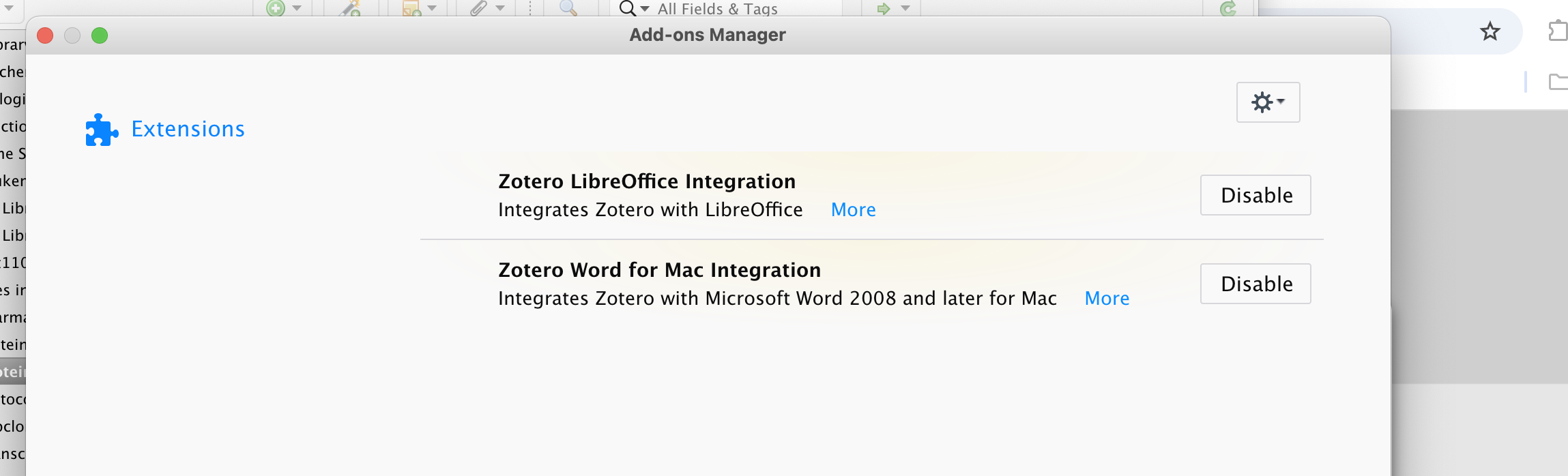Select Zotero Word for Mac Integration entry

pyautogui.click(x=659, y=270)
